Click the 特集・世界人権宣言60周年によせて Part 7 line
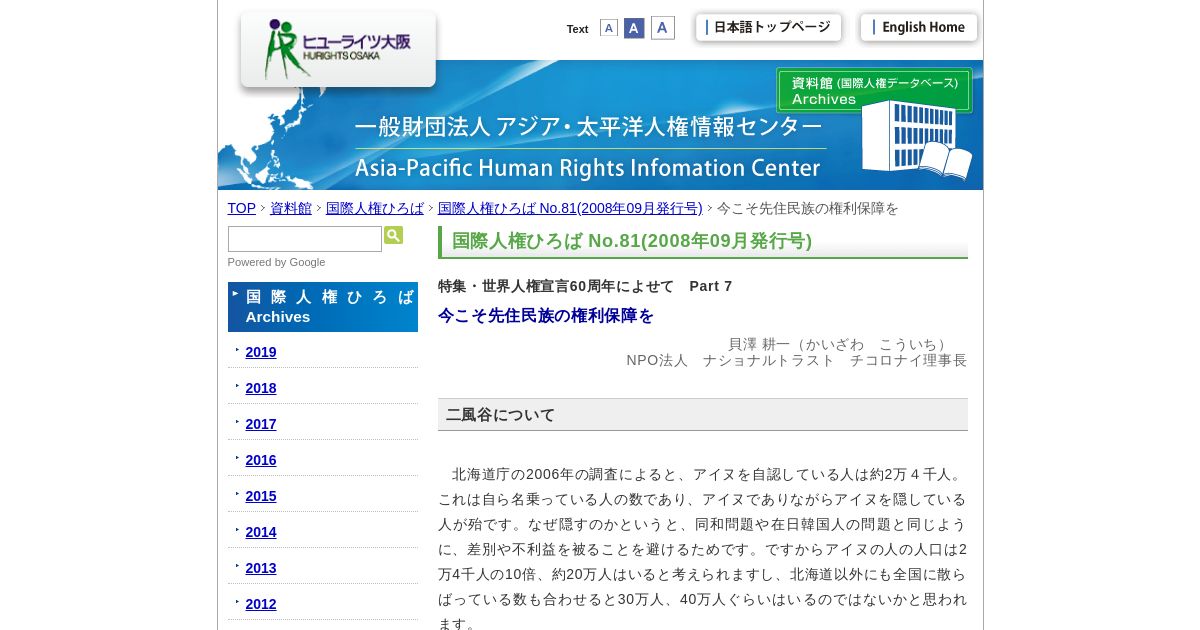The image size is (1200, 630). pos(585,286)
